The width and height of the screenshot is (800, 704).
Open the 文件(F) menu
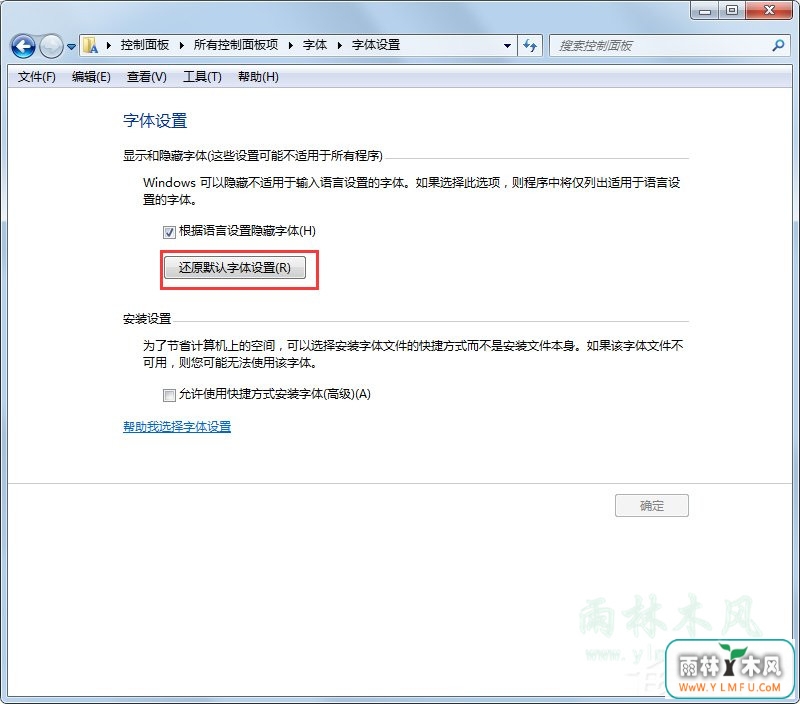[x=36, y=77]
